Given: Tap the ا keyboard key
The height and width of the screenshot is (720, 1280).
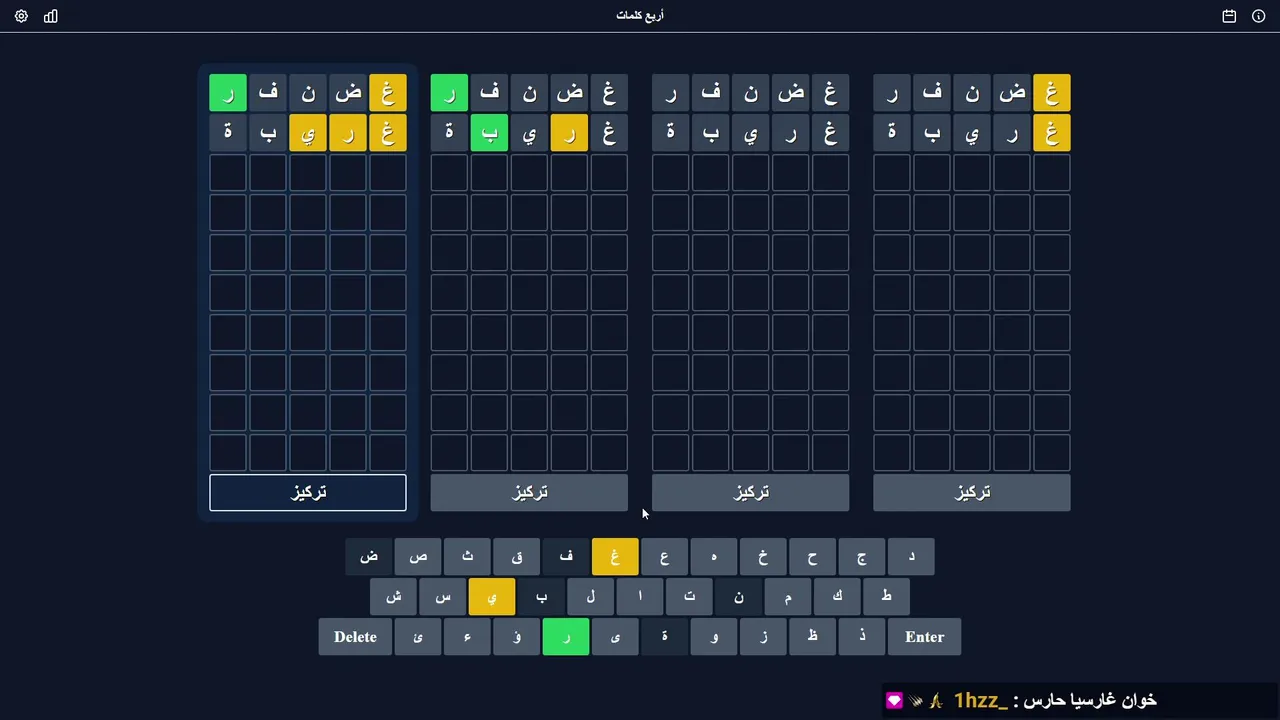Looking at the screenshot, I should (x=640, y=597).
